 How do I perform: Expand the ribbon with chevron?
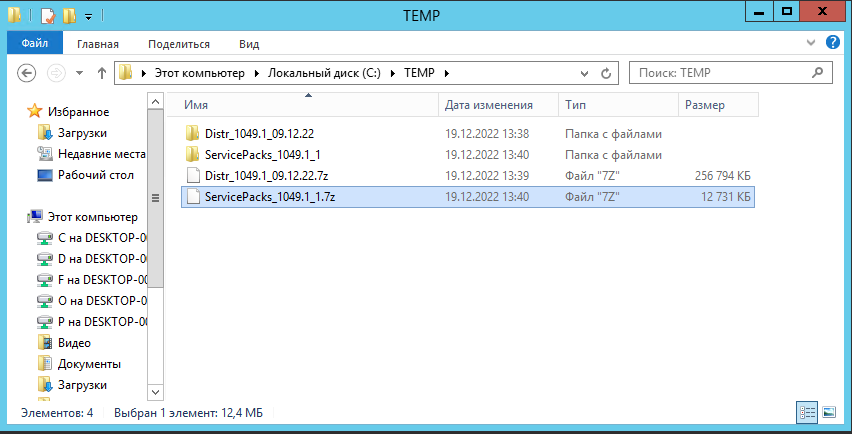coord(811,42)
